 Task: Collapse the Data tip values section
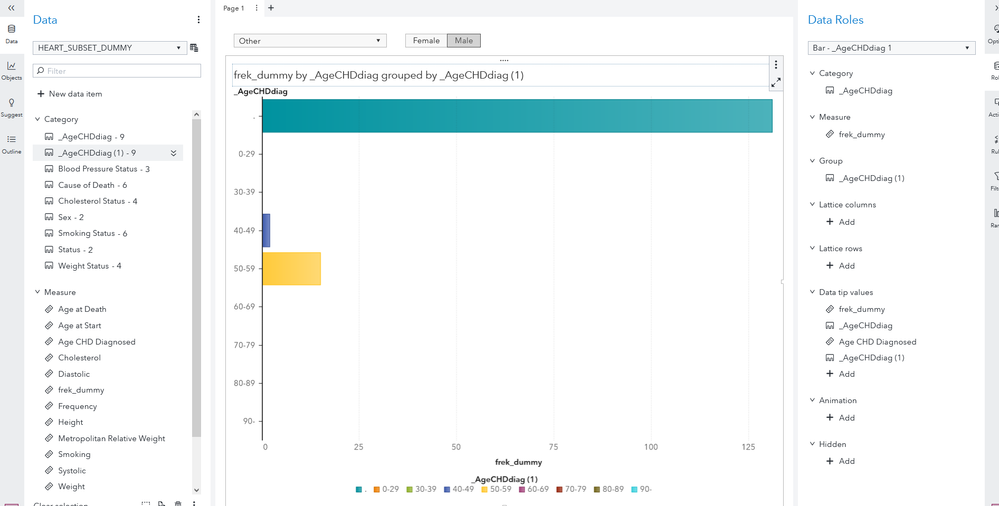coord(812,293)
